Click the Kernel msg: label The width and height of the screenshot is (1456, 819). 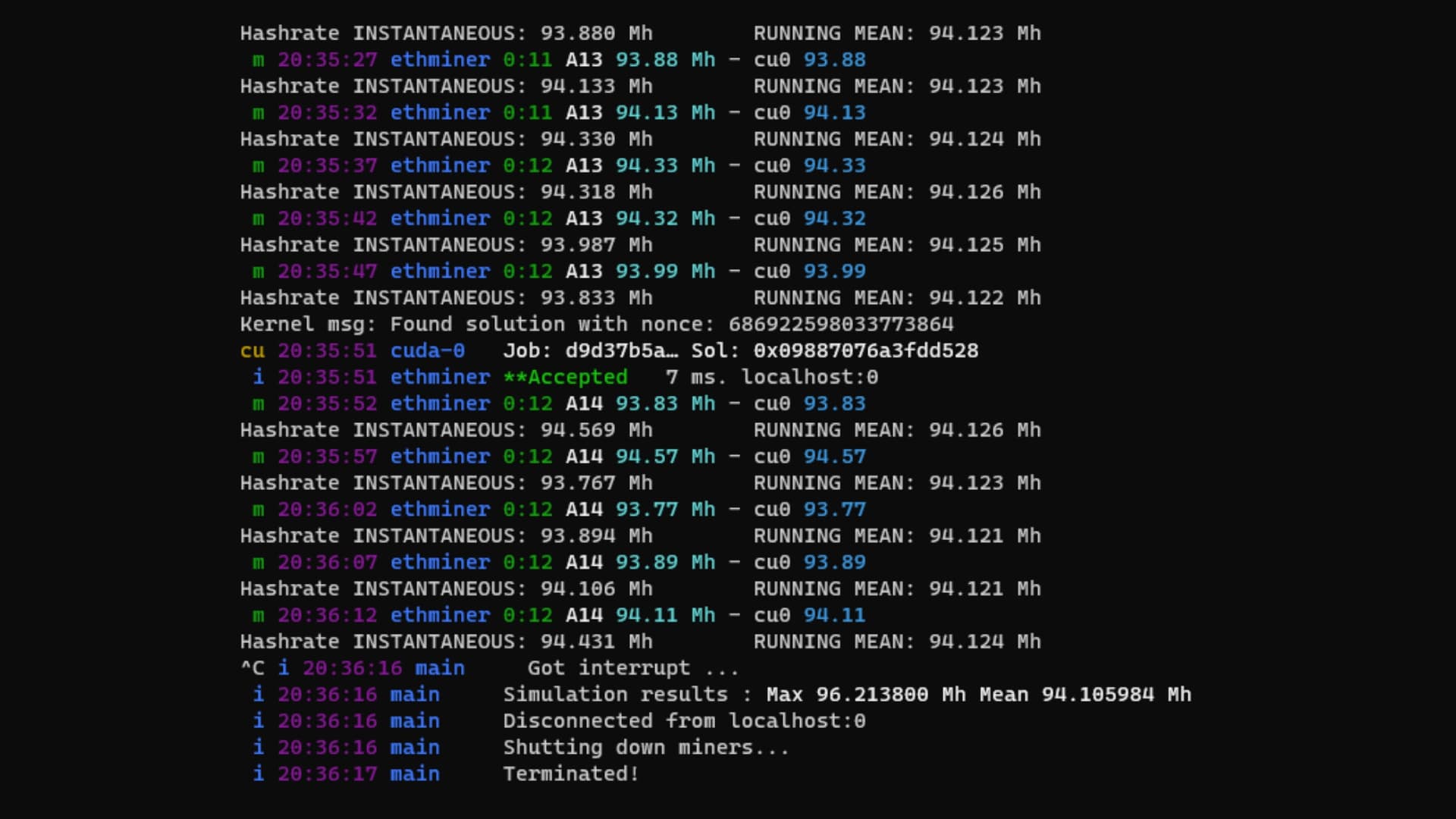pyautogui.click(x=308, y=325)
